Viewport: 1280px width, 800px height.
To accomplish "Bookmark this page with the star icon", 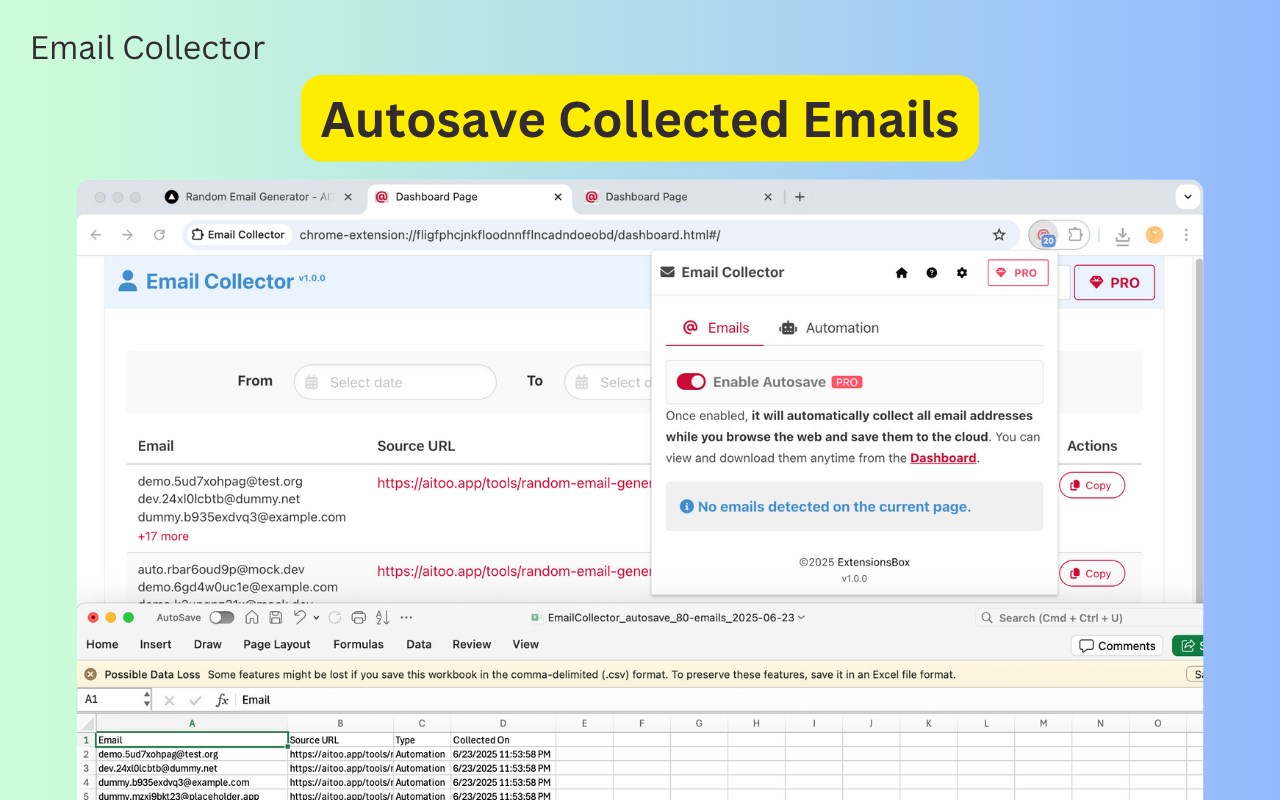I will click(999, 235).
